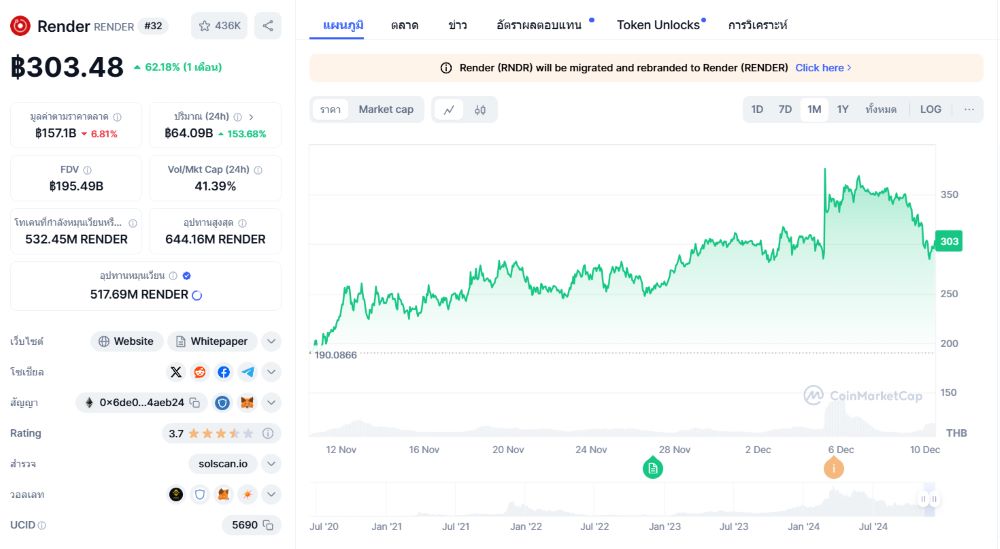This screenshot has width=1000, height=549.
Task: Click the orange sun wallet icon
Action: tap(247, 494)
